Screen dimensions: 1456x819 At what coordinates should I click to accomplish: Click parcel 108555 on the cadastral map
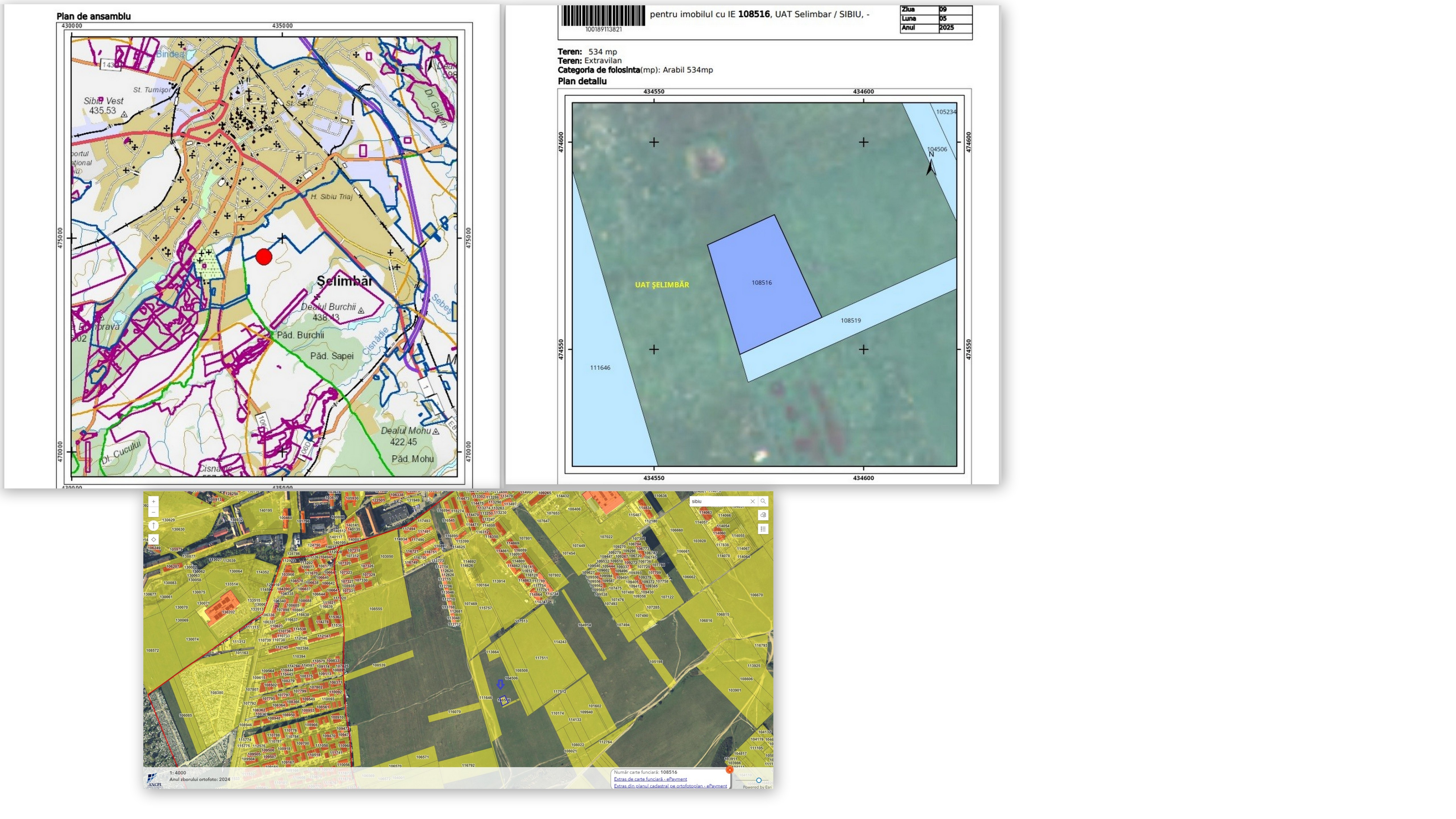click(x=375, y=609)
